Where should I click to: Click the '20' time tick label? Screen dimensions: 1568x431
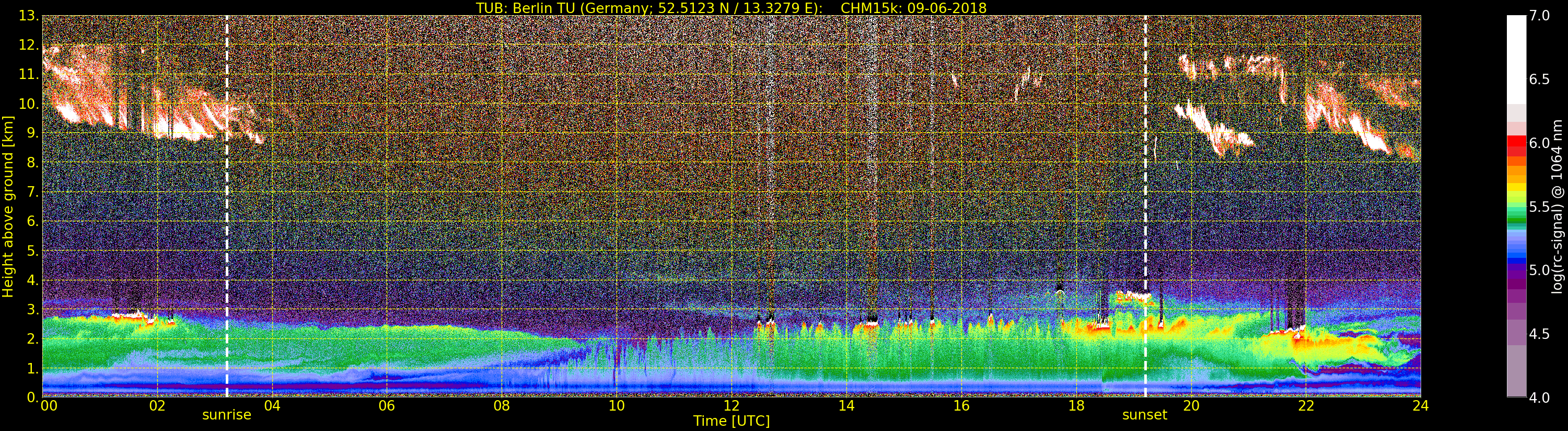point(1191,405)
